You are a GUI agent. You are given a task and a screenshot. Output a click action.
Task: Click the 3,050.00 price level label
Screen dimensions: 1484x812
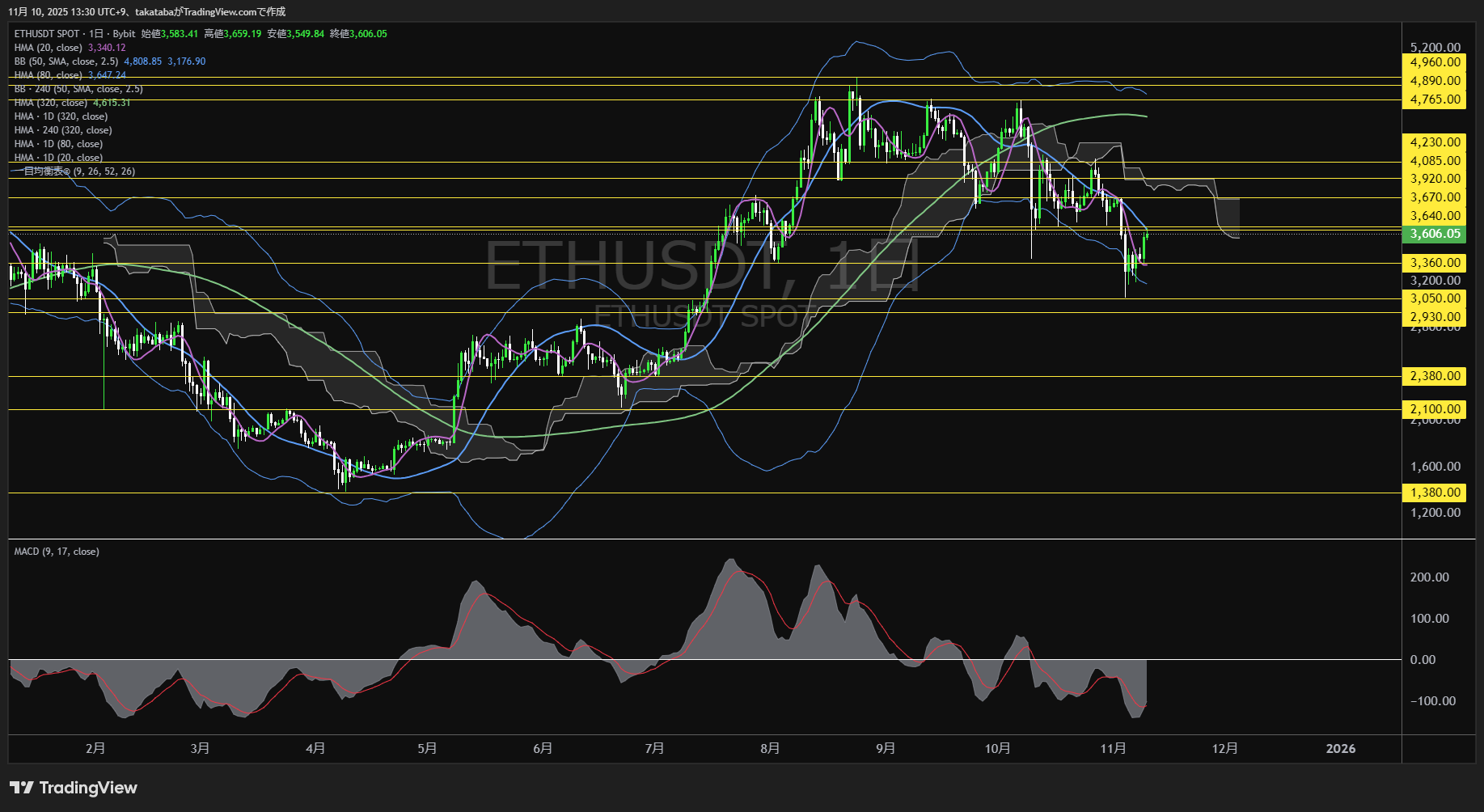click(1435, 298)
